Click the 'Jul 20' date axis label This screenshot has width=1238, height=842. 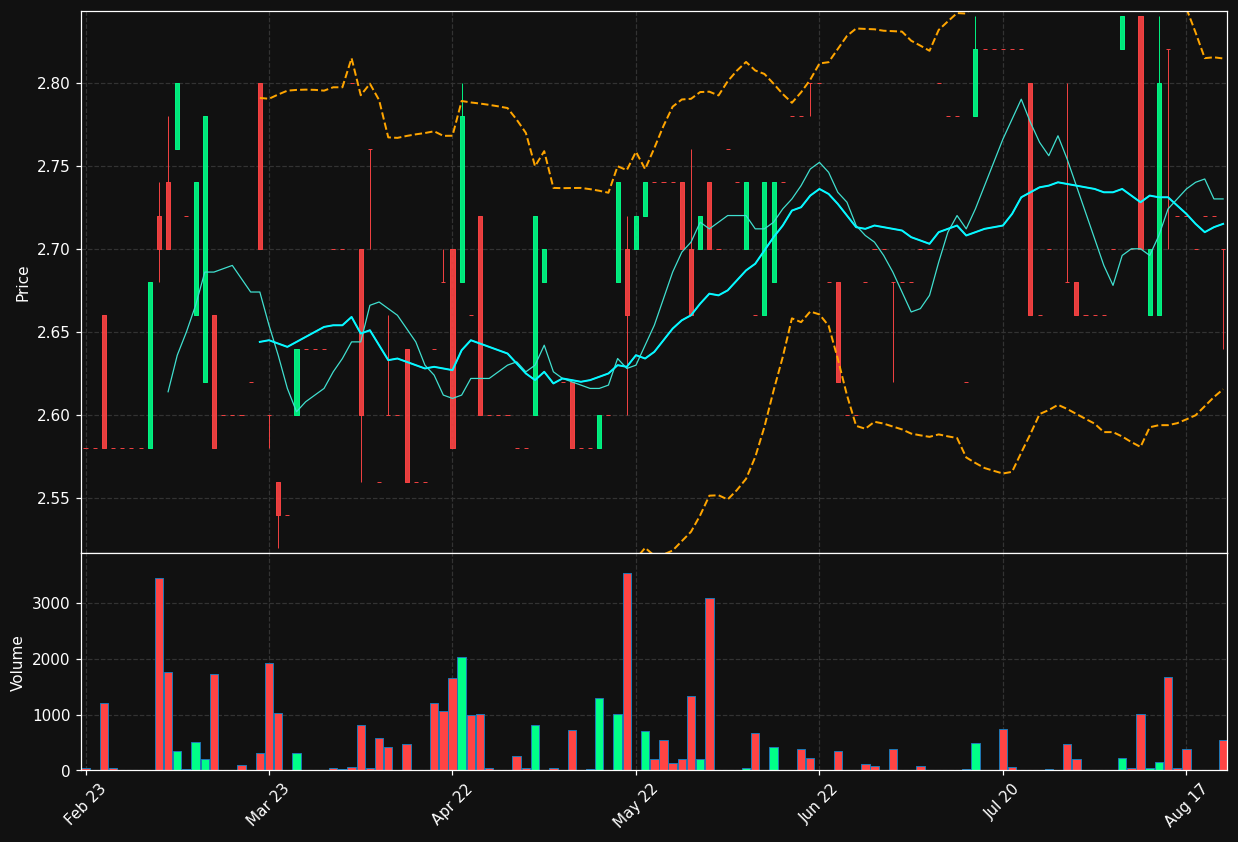tap(1003, 804)
